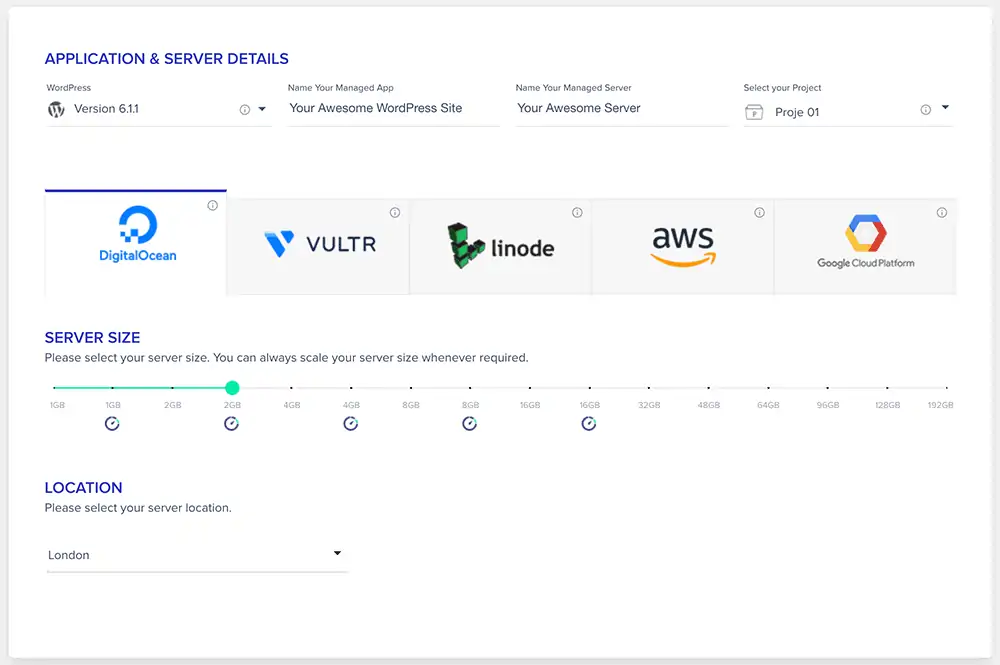Set the server size slider to 96GB
The height and width of the screenshot is (665, 1000).
(x=828, y=388)
